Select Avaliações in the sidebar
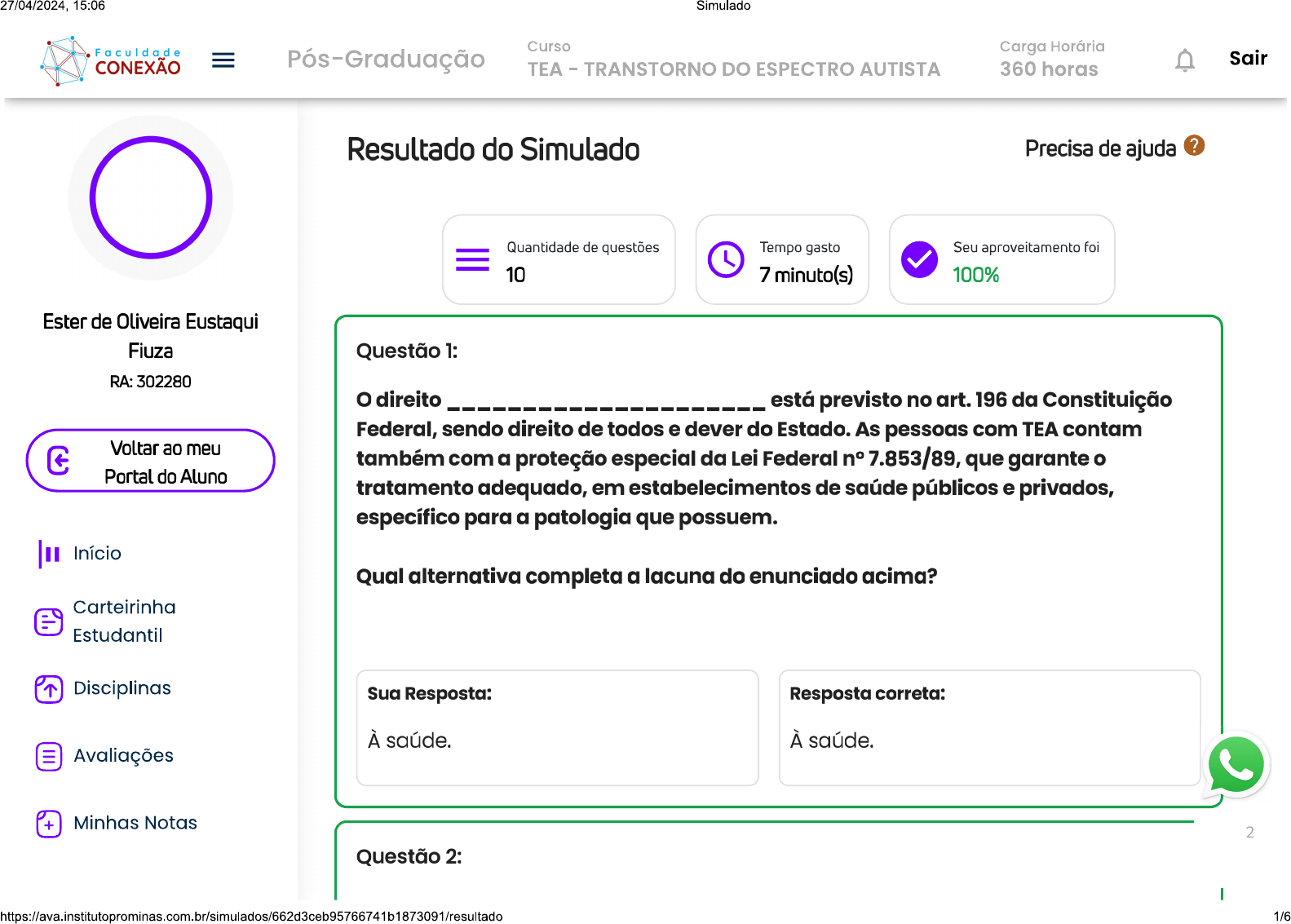 (123, 756)
